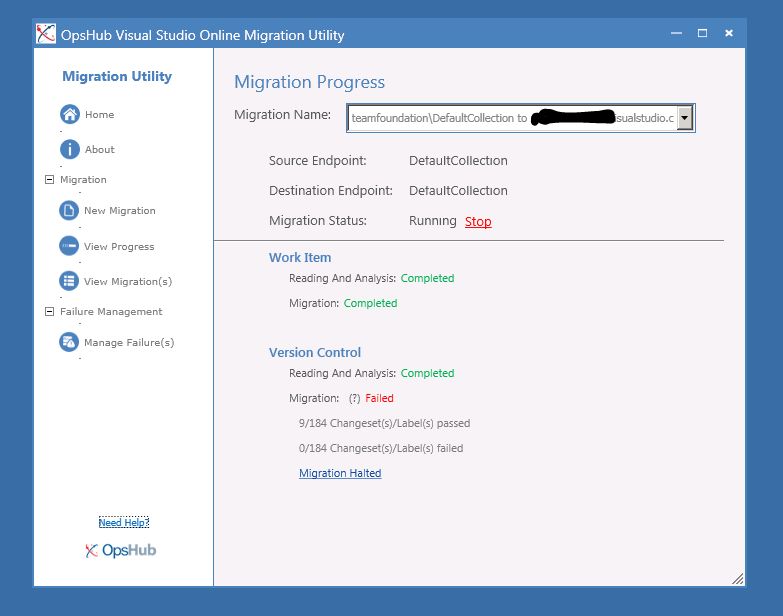Screen dimensions: 783x616
Task: Click the OpsHub app icon in title bar
Action: tap(46, 34)
